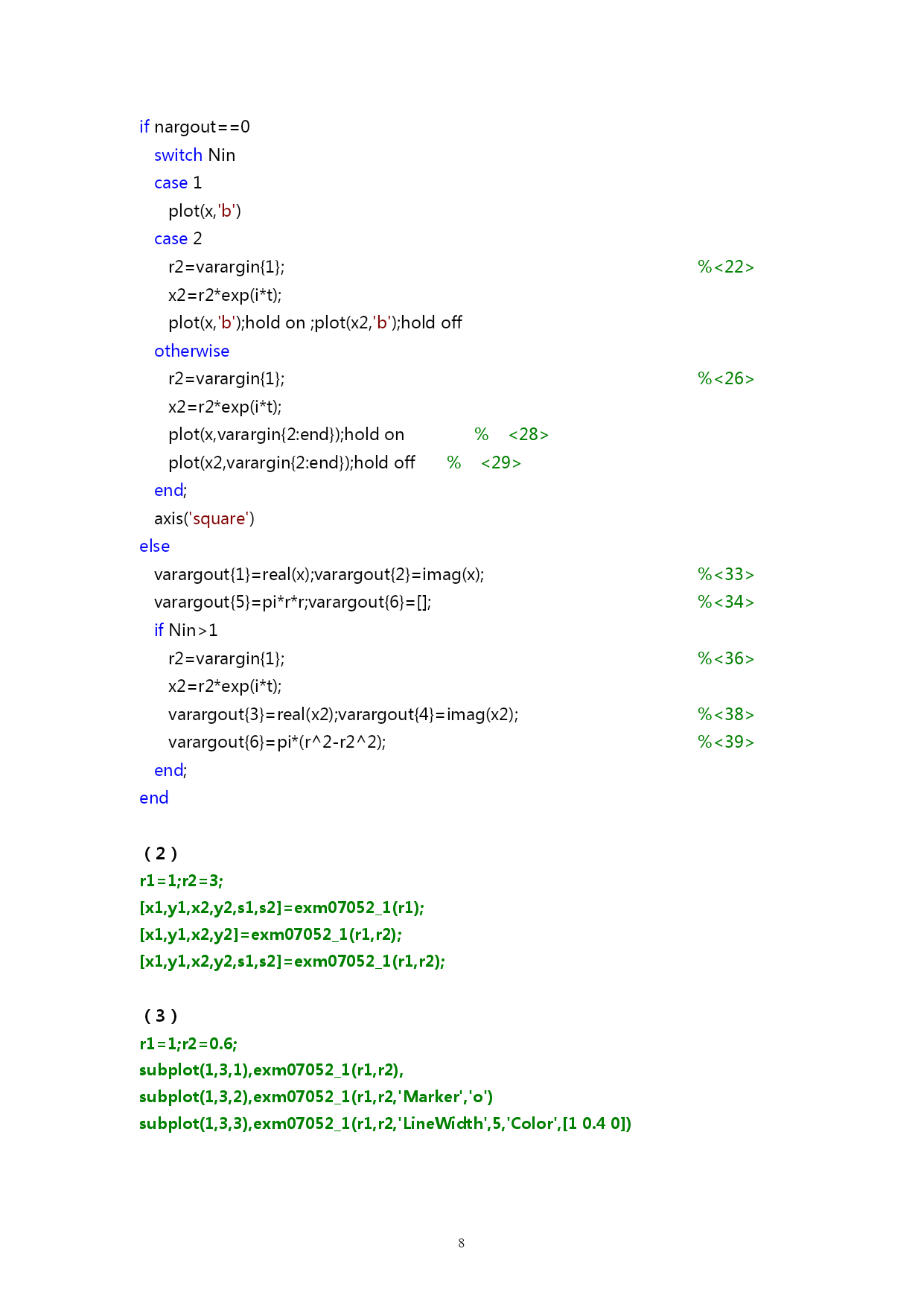Click the comment marker %<26>
This screenshot has height=1307, width=924.
[726, 379]
